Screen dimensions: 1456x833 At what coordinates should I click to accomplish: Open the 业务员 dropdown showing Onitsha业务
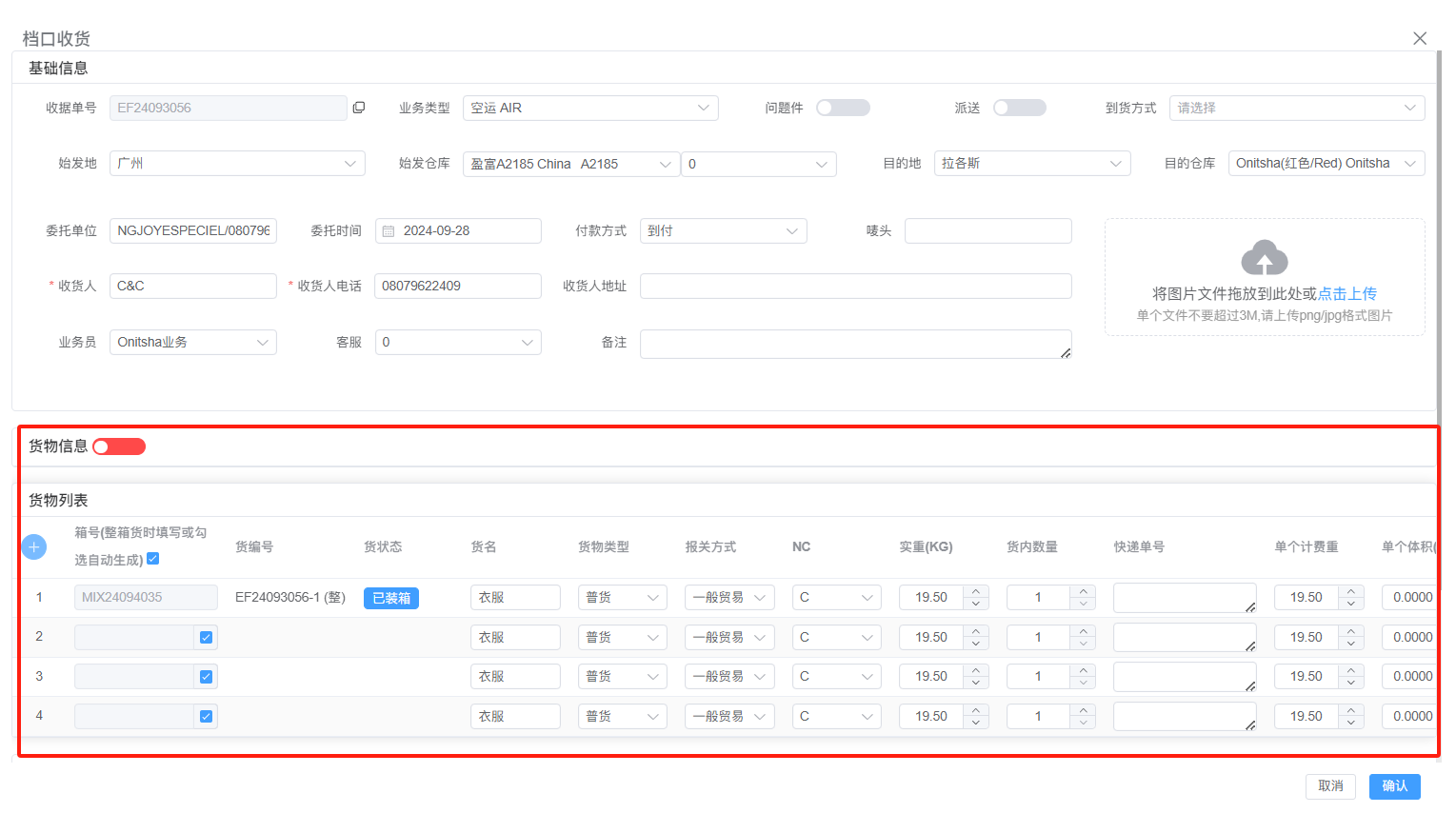193,342
